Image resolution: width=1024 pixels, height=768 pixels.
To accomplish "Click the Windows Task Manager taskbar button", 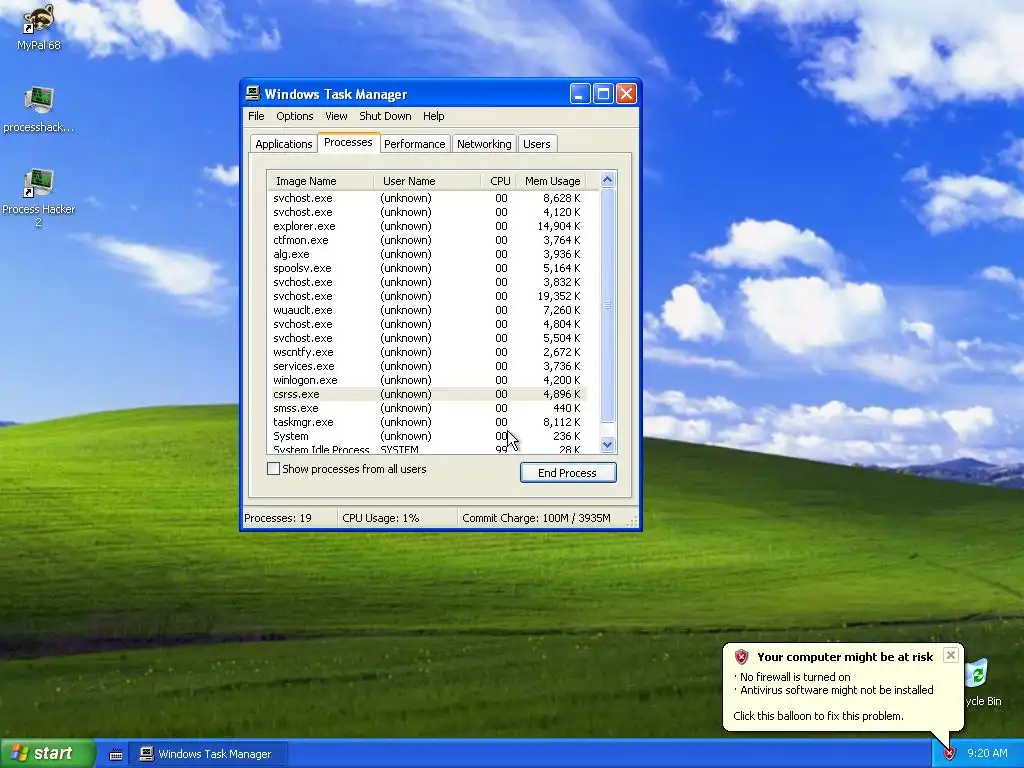I will pyautogui.click(x=208, y=754).
